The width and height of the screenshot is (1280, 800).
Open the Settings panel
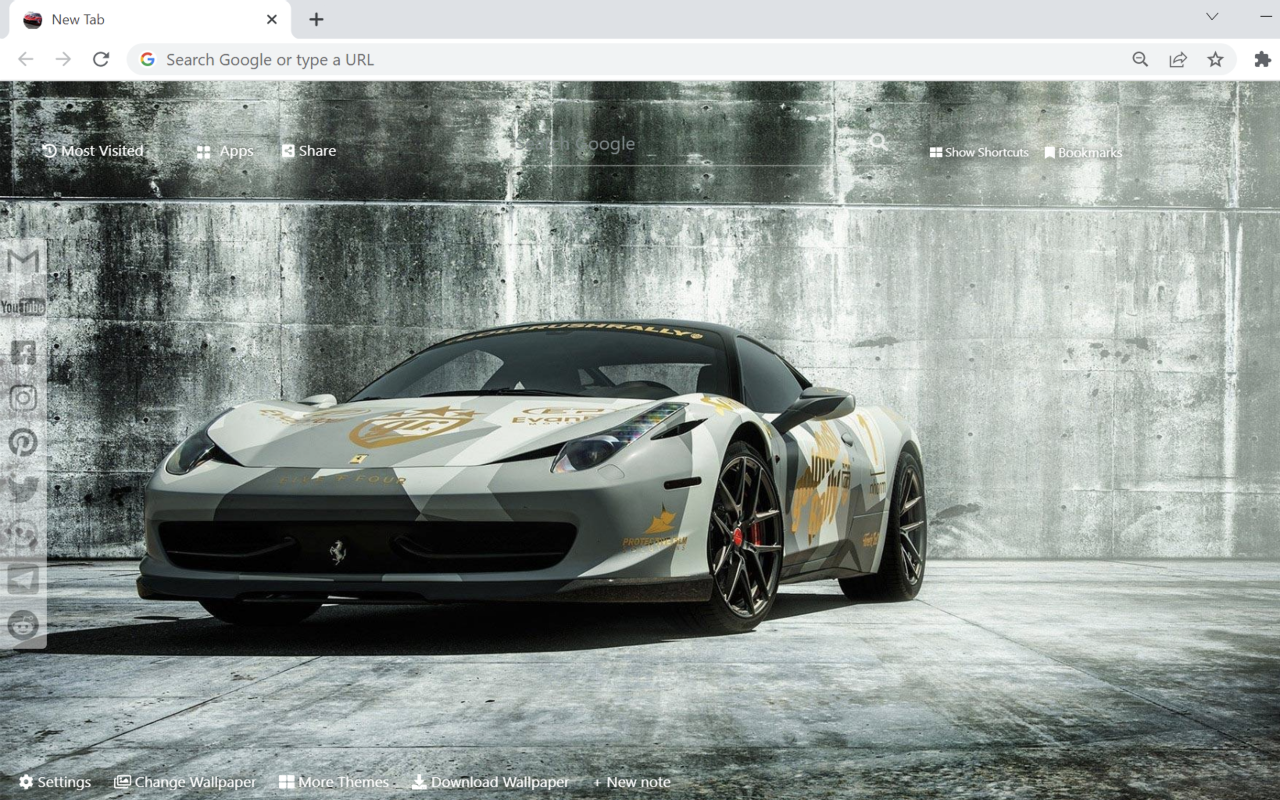(55, 782)
